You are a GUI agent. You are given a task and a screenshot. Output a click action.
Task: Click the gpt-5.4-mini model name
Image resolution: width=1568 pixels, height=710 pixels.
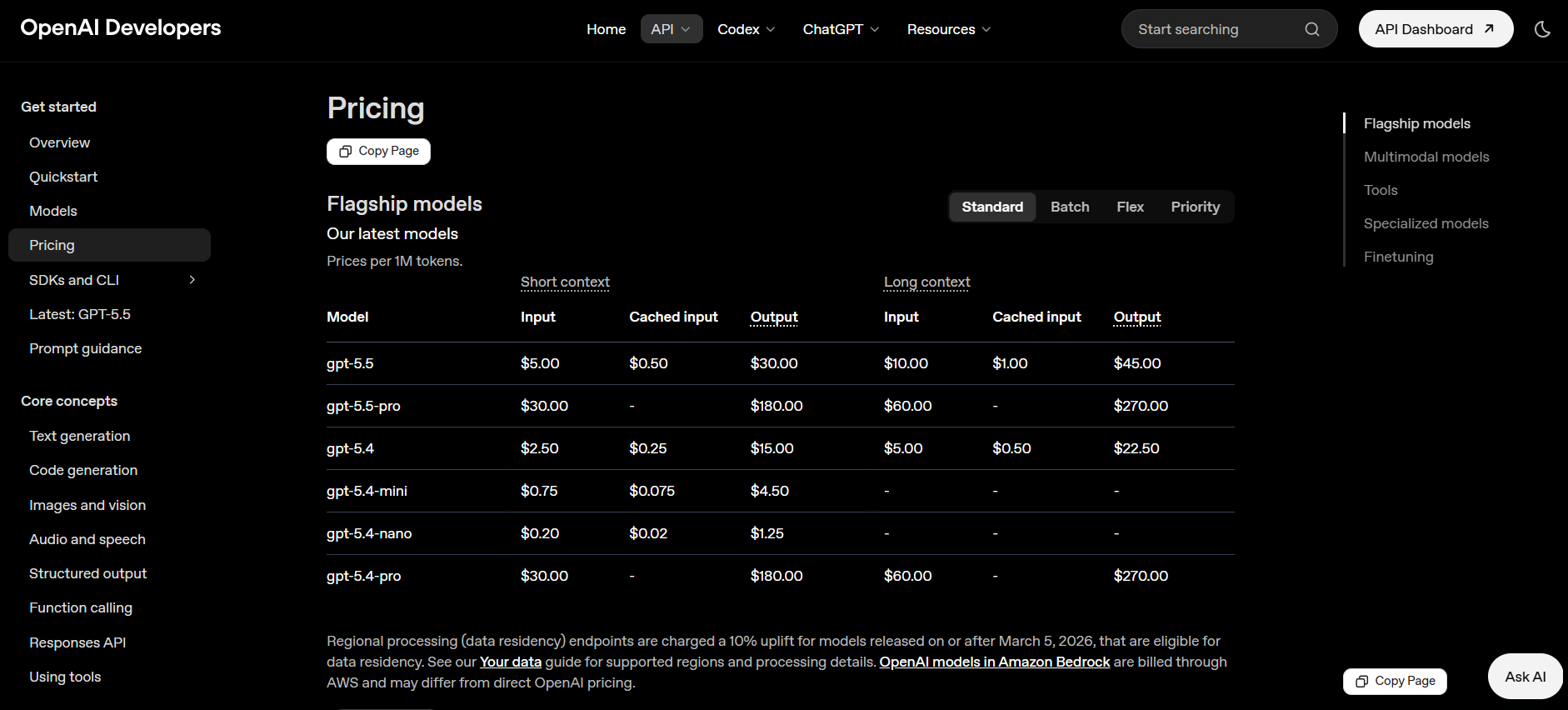(x=367, y=491)
